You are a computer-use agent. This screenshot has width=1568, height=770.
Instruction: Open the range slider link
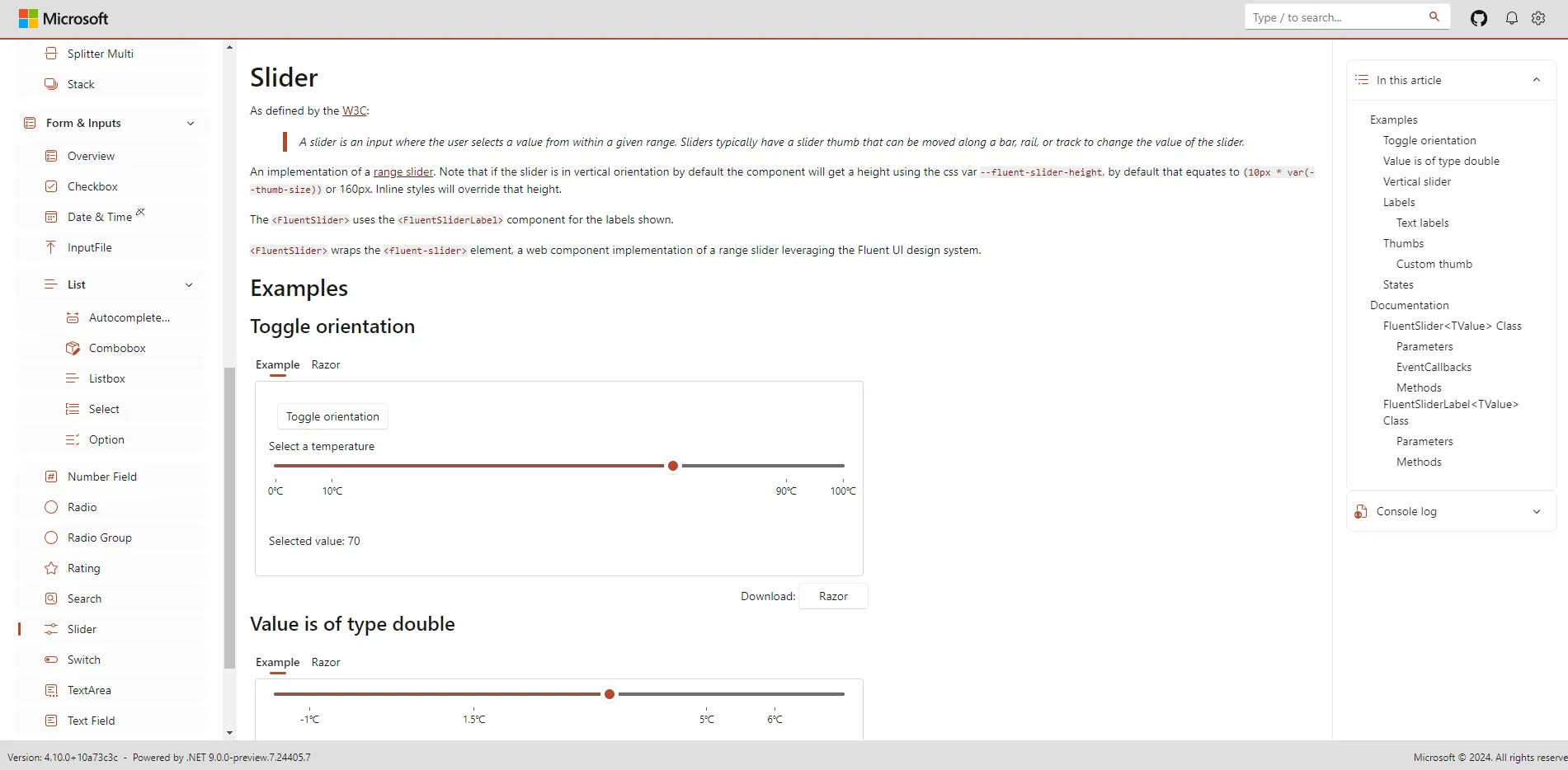coord(403,171)
